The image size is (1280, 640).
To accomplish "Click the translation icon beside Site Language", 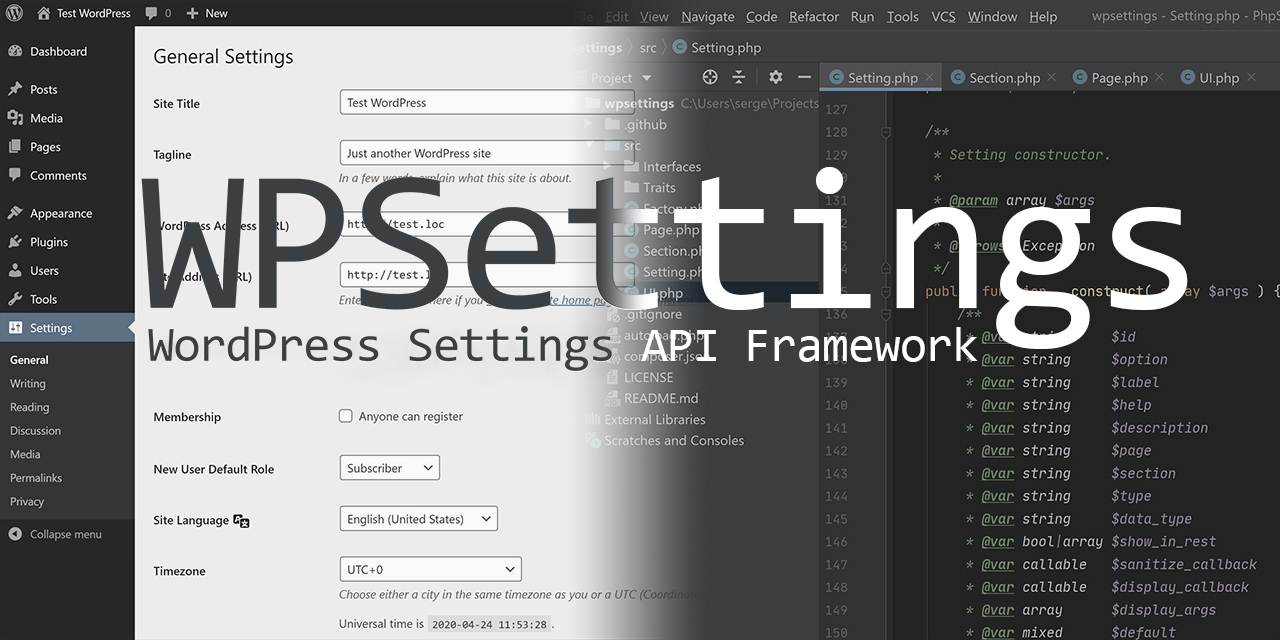I will click(x=240, y=521).
